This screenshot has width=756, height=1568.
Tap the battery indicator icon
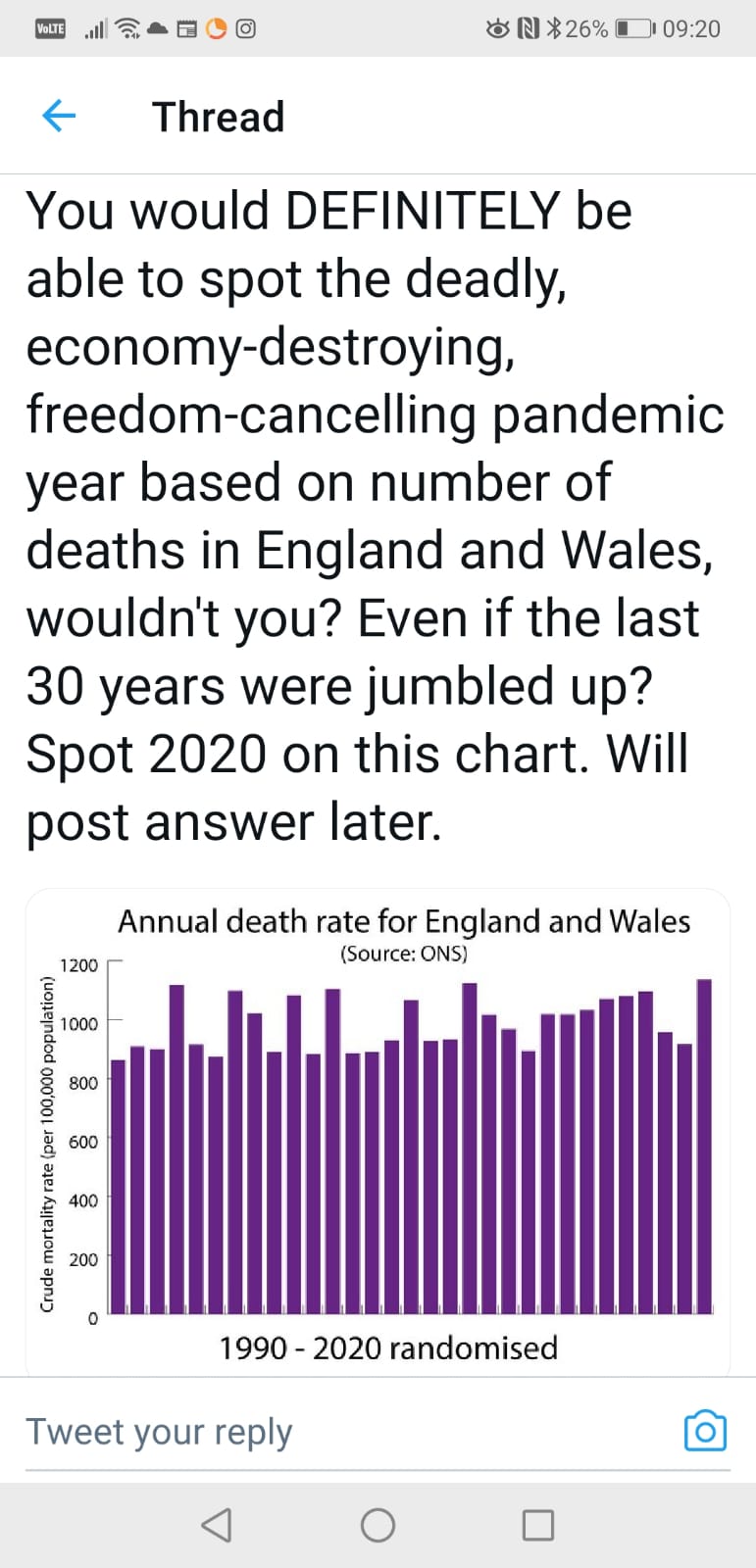click(x=634, y=29)
